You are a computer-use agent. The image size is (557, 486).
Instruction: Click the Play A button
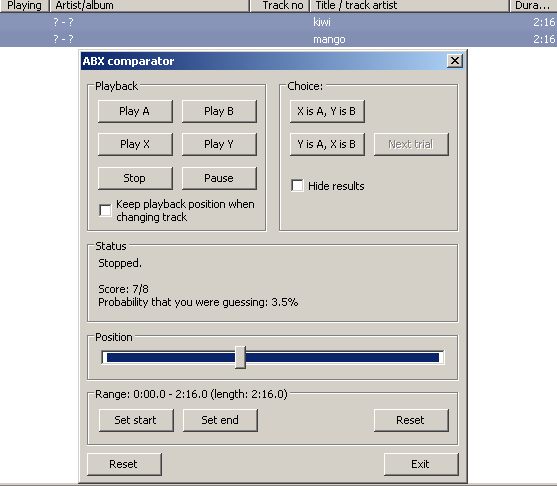135,111
